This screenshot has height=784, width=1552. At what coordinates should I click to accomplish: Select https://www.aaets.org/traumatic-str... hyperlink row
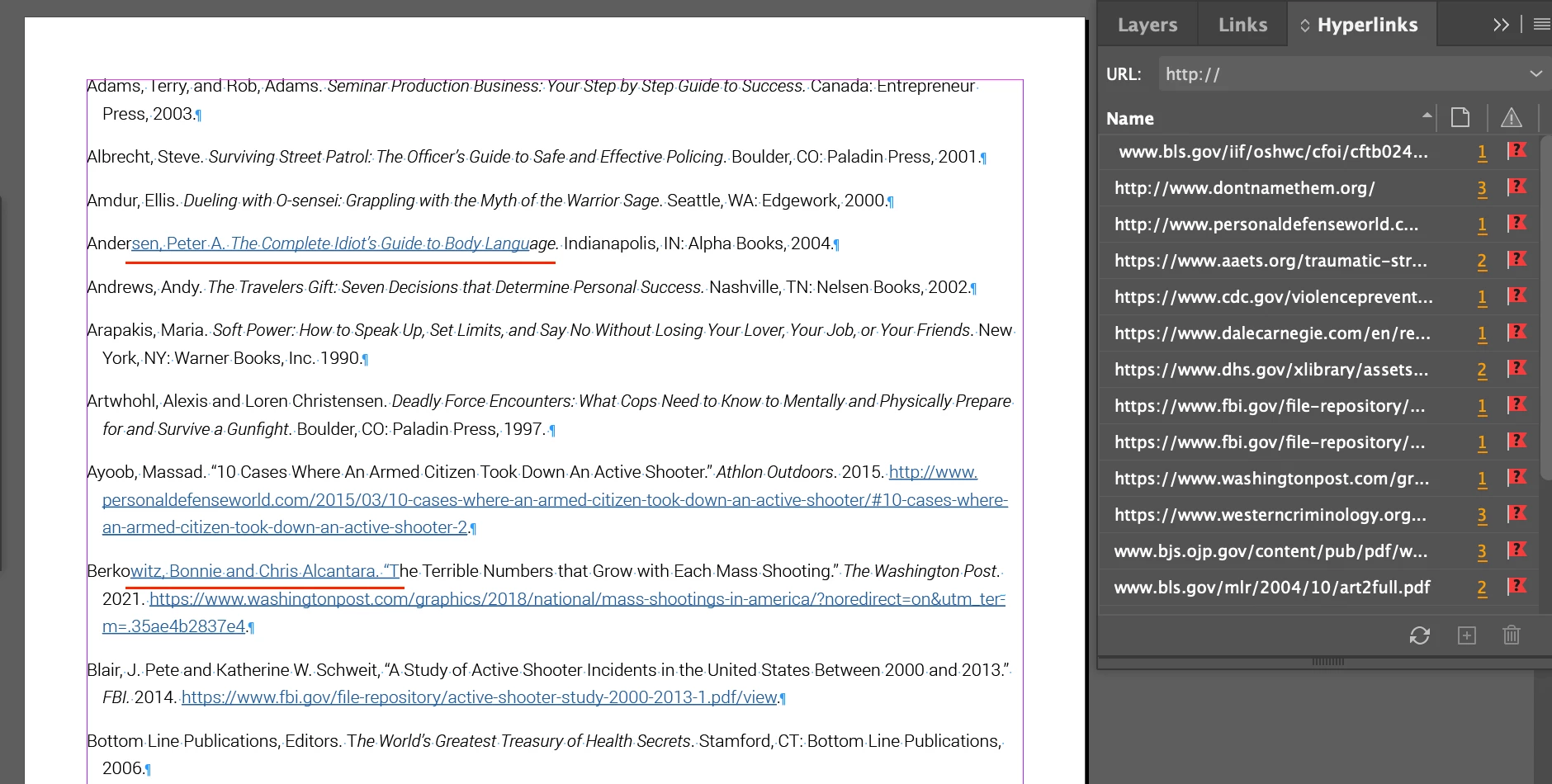[1318, 261]
